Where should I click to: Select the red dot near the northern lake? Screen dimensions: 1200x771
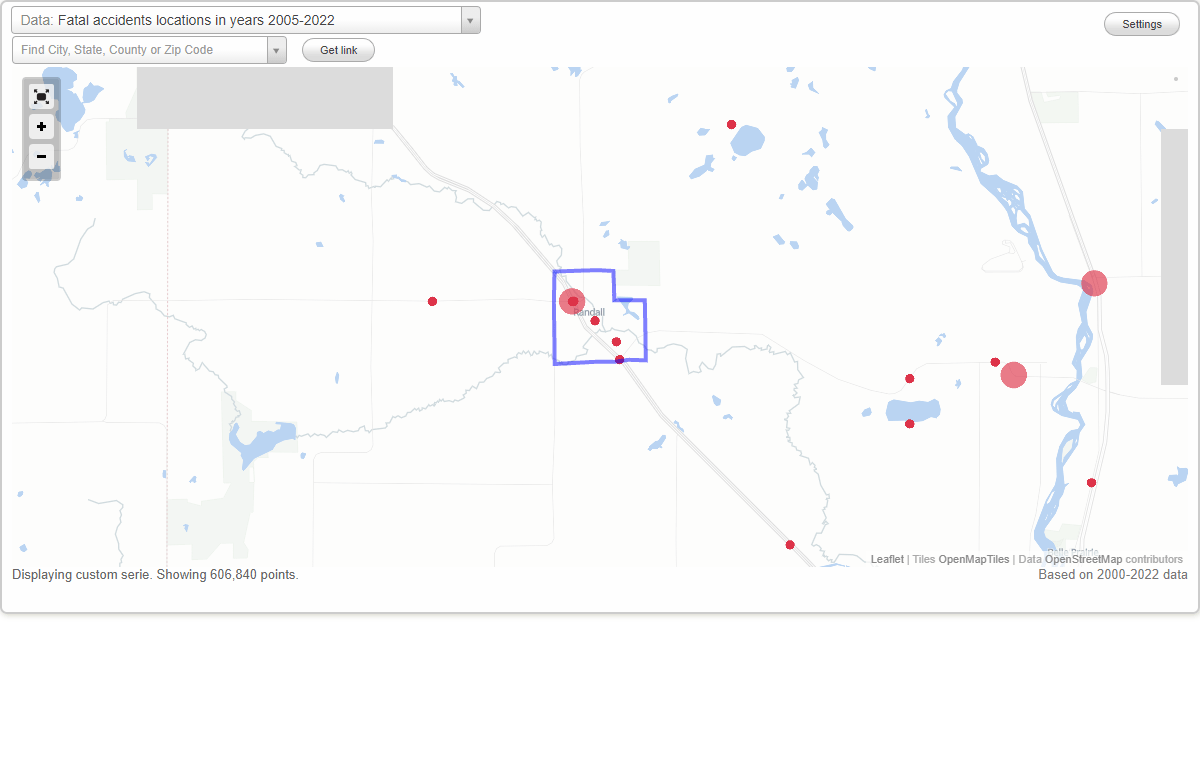point(731,123)
